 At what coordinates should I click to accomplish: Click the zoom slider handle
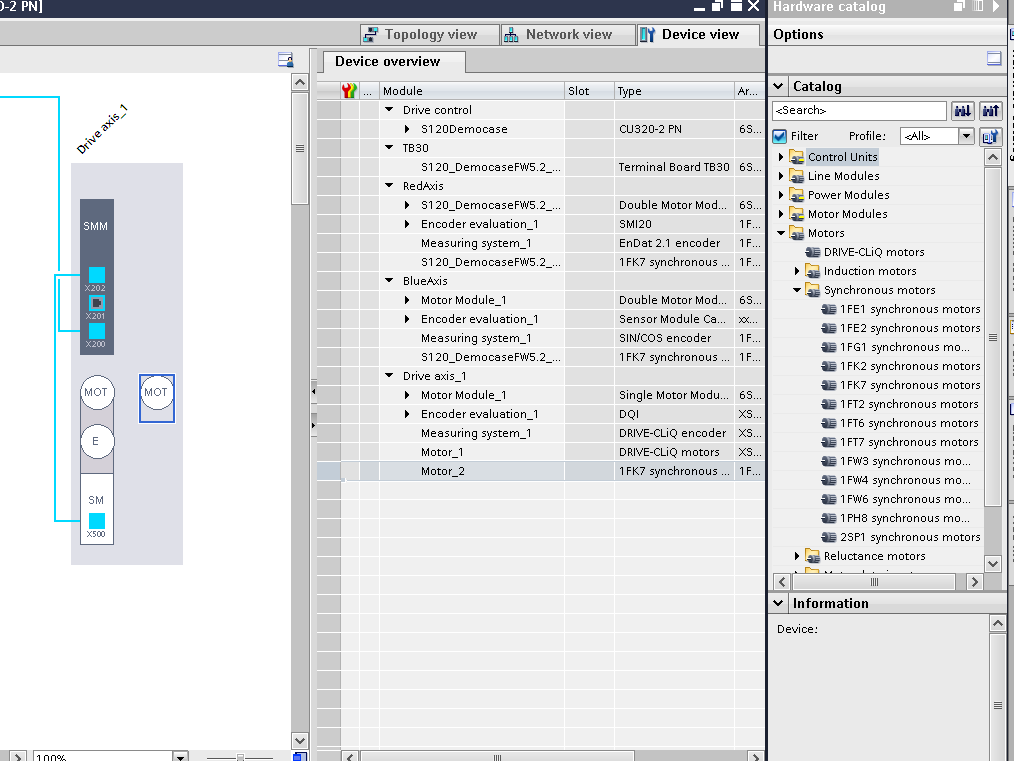click(240, 757)
